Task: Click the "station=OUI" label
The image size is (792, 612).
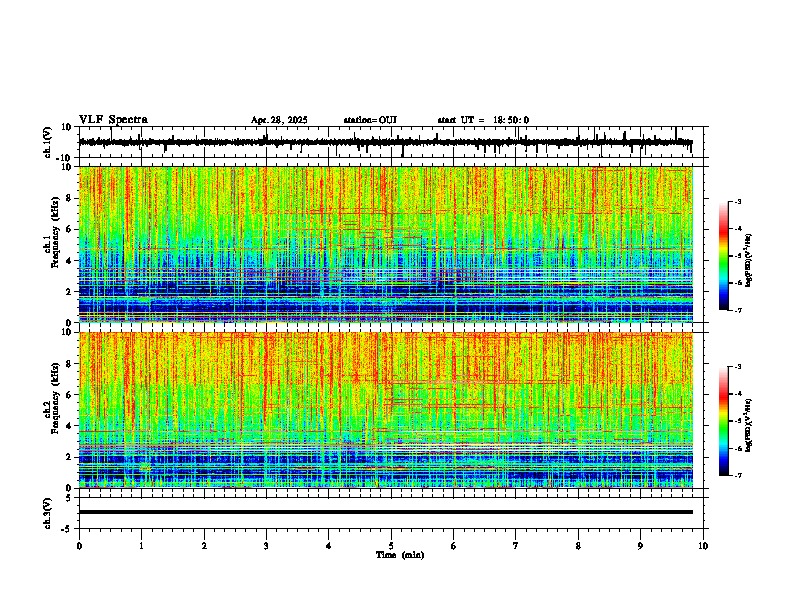Action: point(370,120)
